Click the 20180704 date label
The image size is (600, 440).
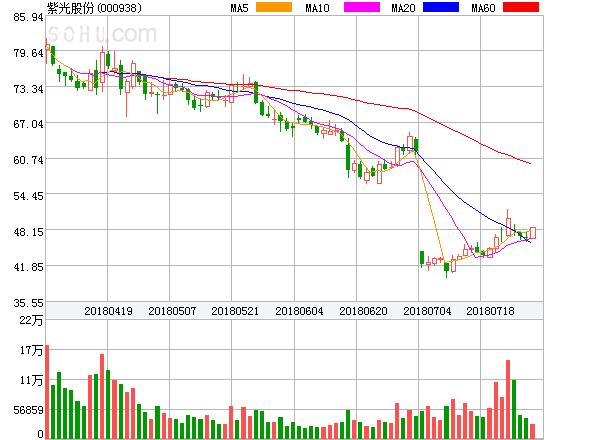[427, 311]
